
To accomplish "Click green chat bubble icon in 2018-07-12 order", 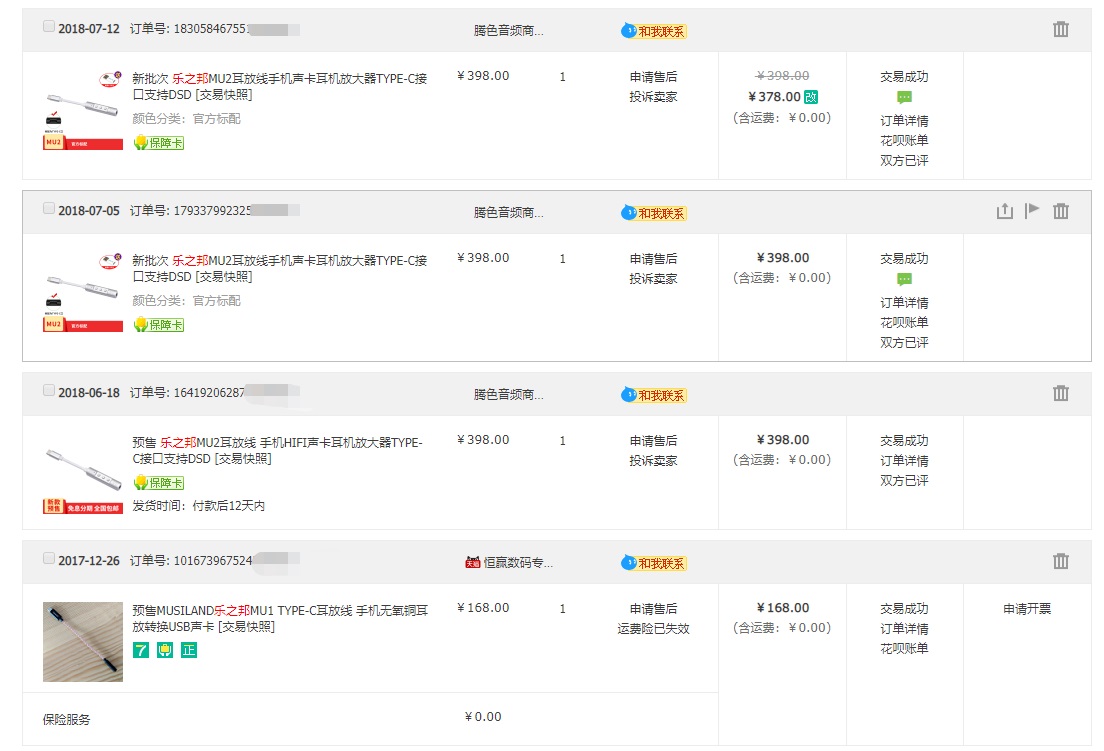I will (x=904, y=98).
